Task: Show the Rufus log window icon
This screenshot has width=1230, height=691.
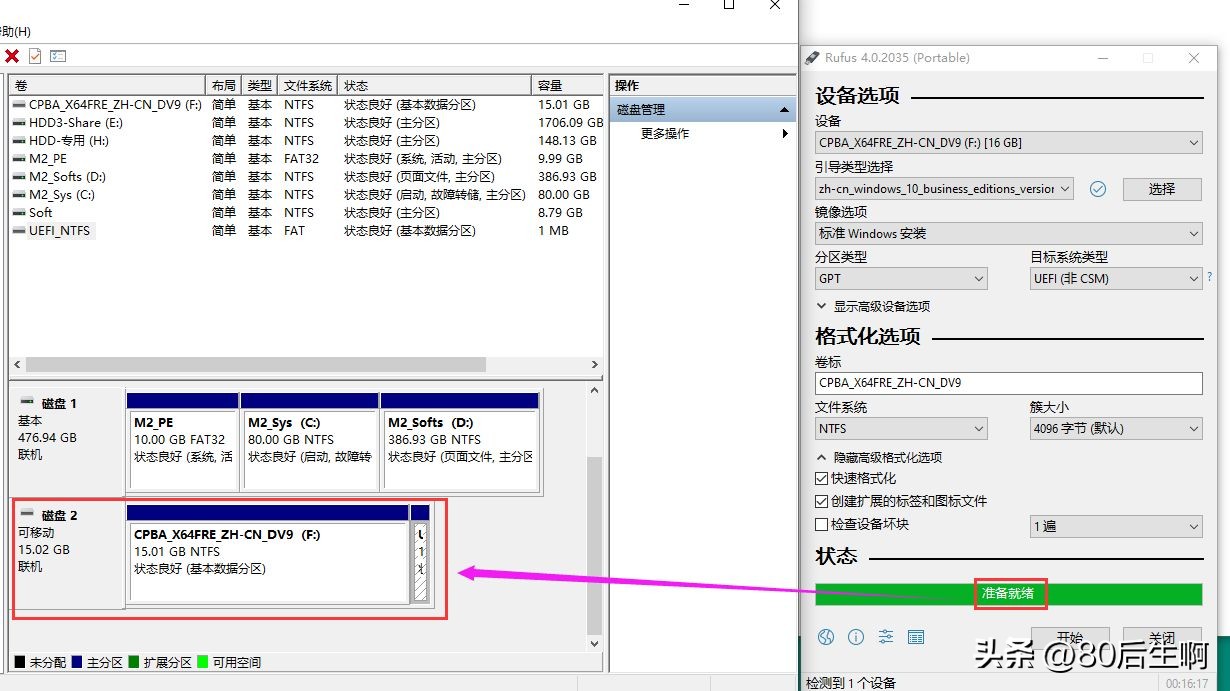Action: tap(916, 637)
